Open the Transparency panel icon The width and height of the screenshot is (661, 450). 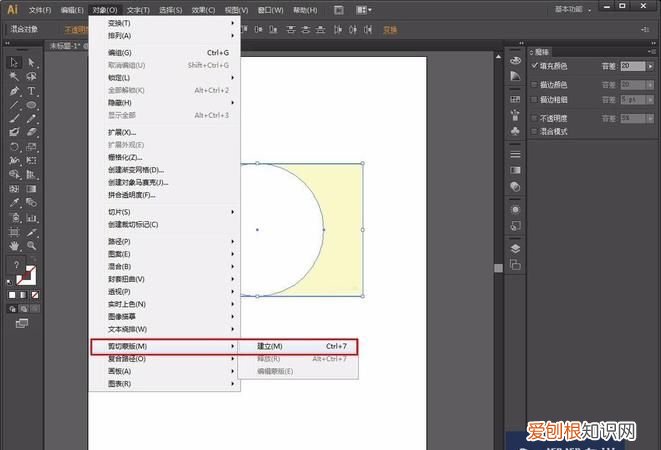[515, 186]
